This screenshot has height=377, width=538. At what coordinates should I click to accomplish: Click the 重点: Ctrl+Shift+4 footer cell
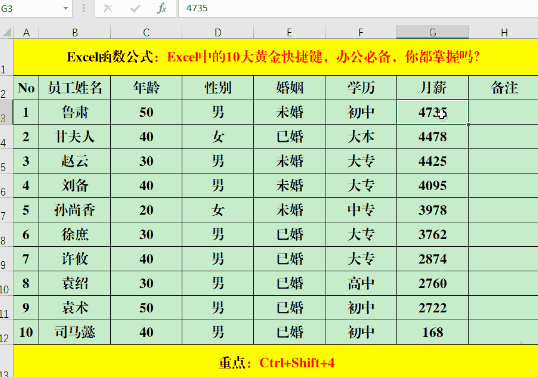coord(276,361)
